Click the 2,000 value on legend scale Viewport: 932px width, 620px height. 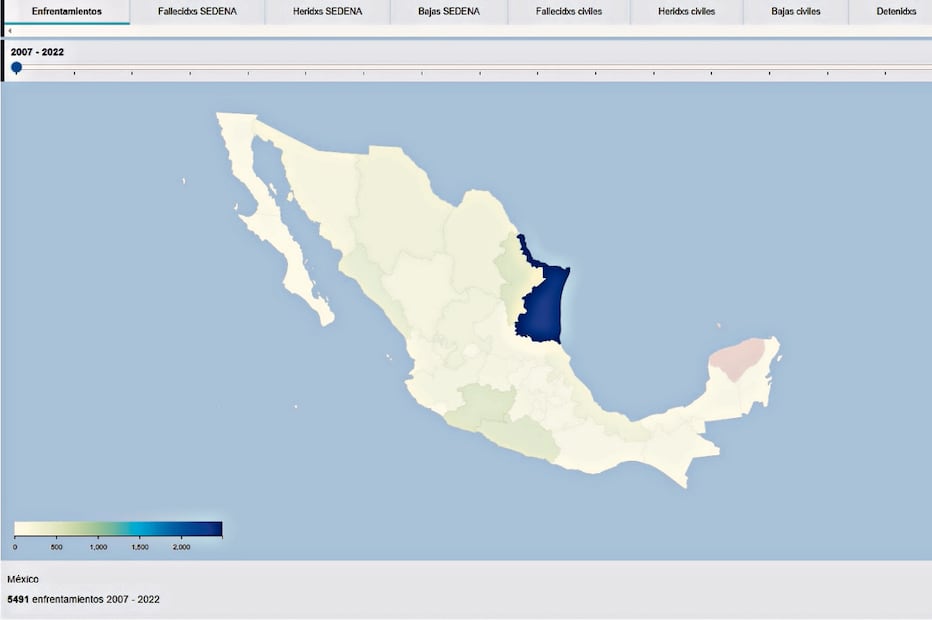tap(181, 547)
